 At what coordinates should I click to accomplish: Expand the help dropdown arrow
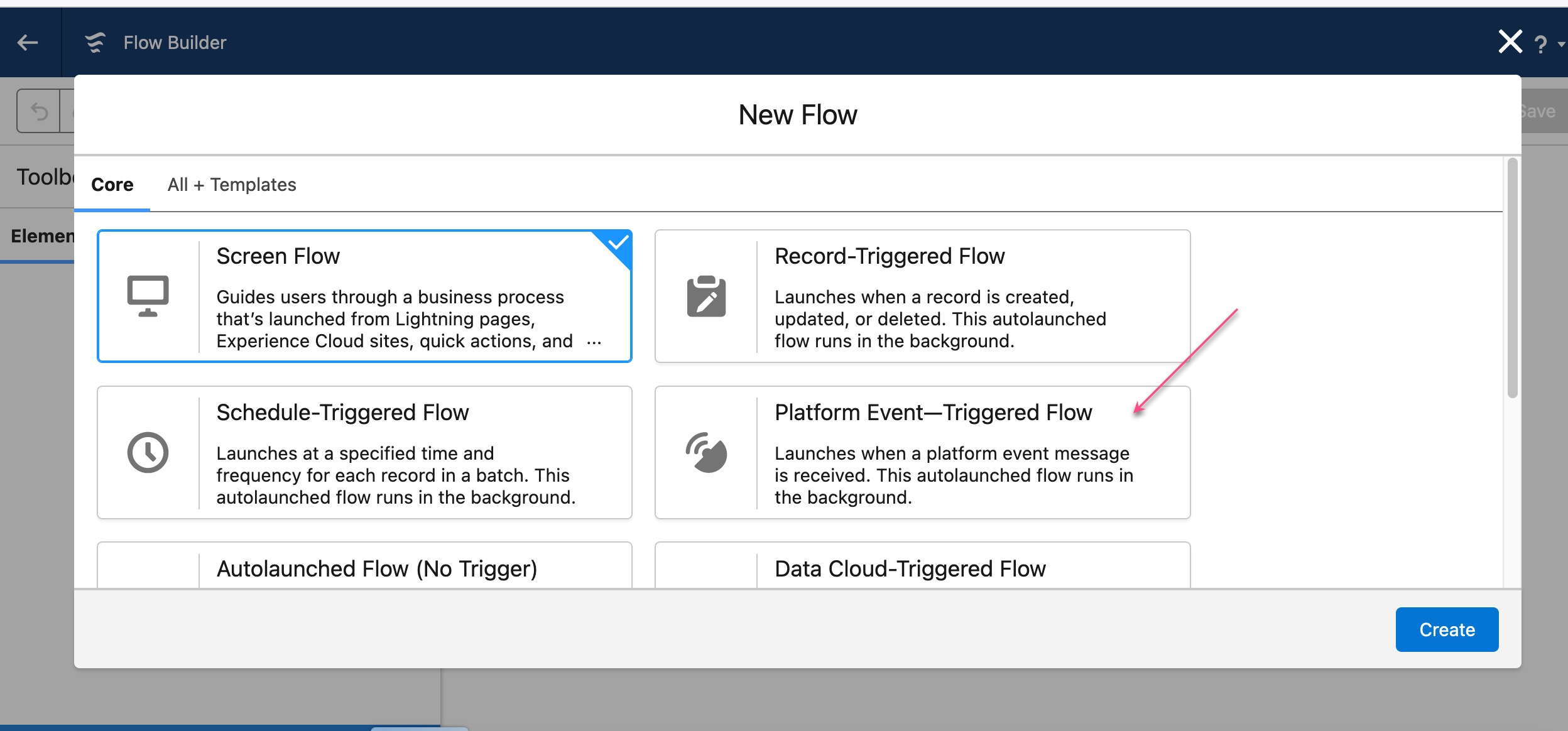(1560, 44)
